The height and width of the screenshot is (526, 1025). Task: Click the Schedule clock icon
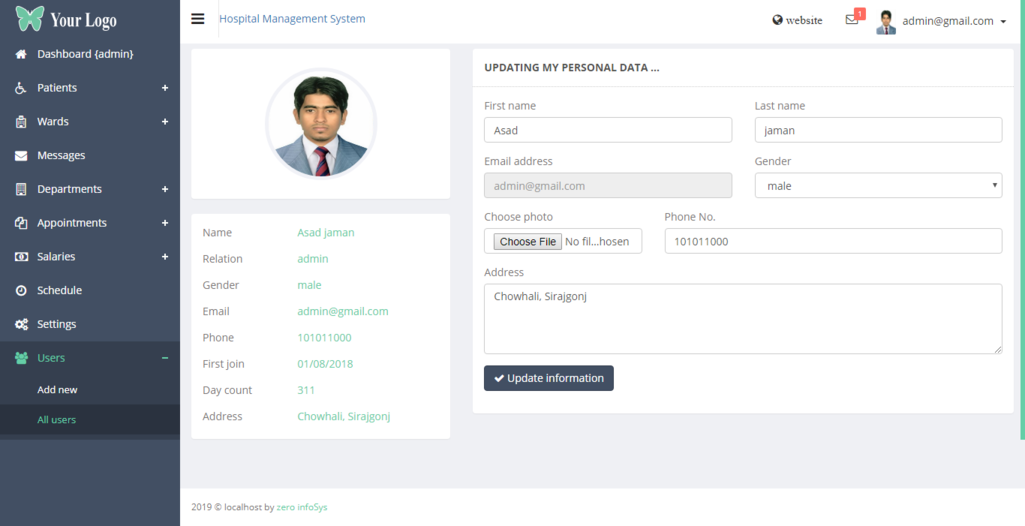(21, 291)
